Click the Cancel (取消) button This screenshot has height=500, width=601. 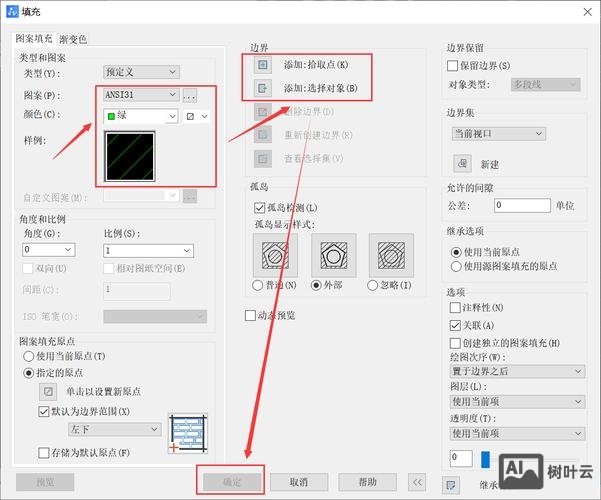[x=299, y=482]
